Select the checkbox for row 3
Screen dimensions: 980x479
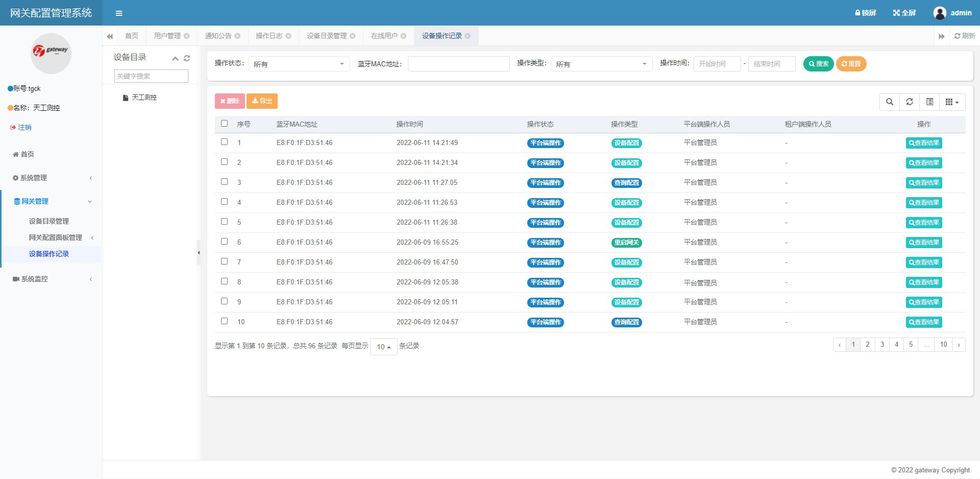(224, 182)
